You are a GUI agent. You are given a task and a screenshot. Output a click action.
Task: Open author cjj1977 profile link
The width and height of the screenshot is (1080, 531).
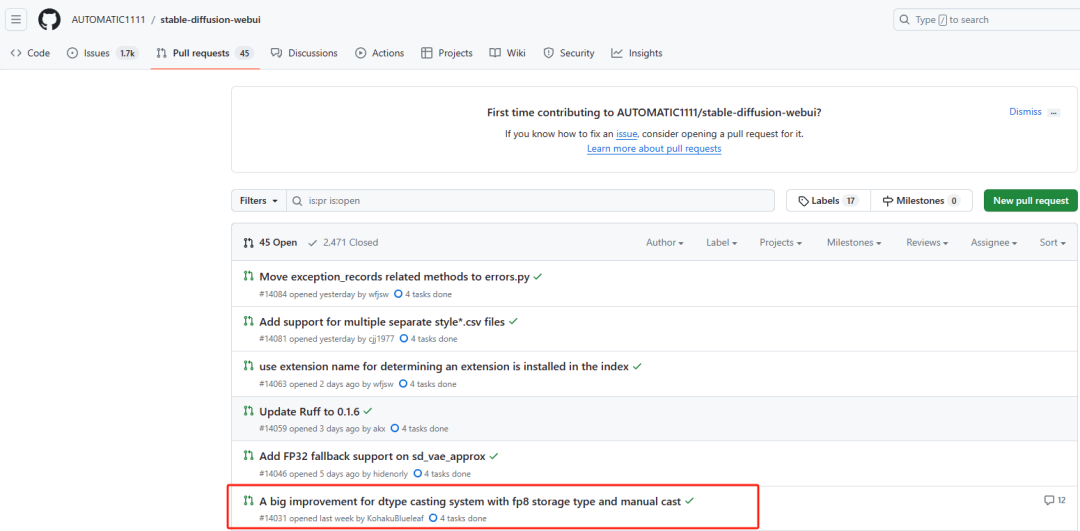(x=384, y=339)
